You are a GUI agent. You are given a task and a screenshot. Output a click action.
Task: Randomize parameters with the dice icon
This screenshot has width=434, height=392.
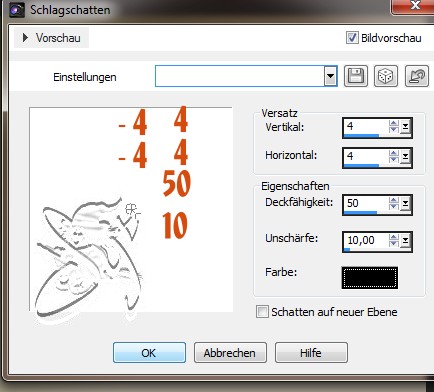pos(386,76)
